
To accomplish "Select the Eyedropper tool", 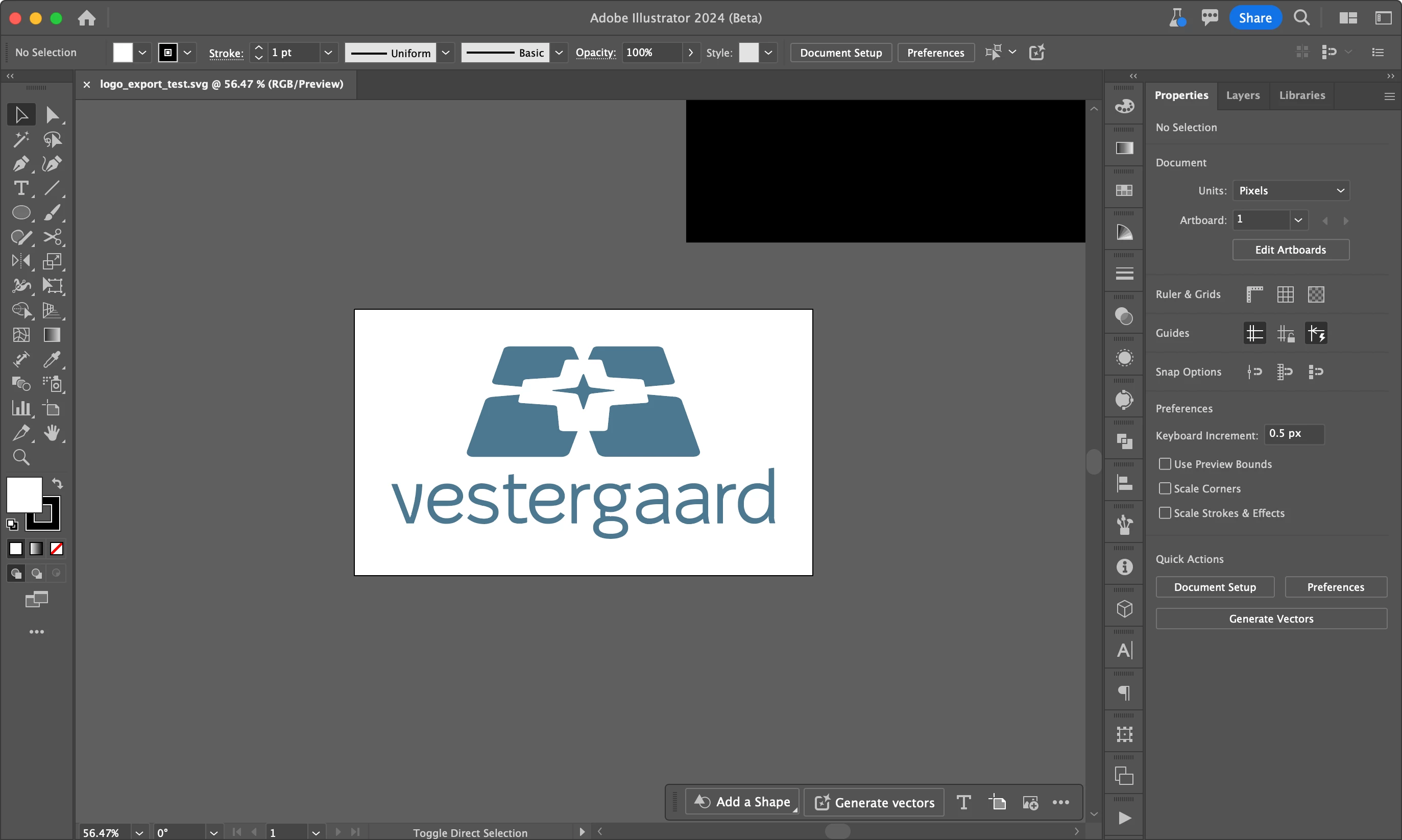I will point(52,359).
